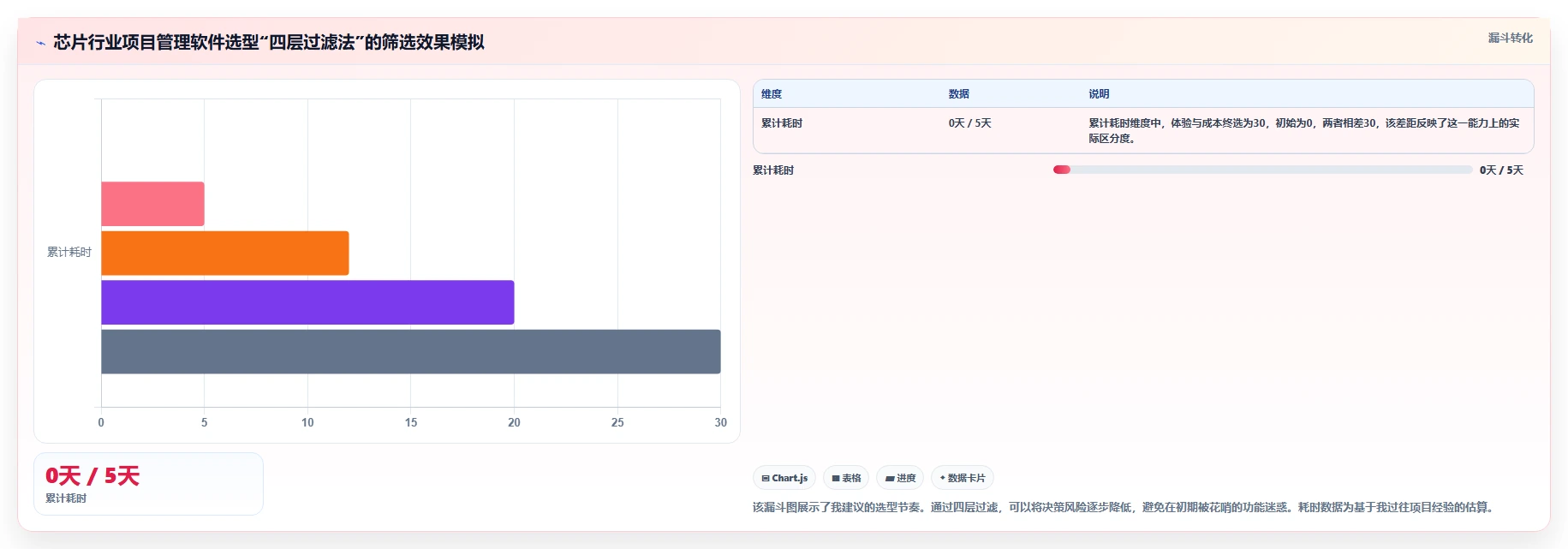Click the description text starting 该漏斗图展示了

point(1124,507)
